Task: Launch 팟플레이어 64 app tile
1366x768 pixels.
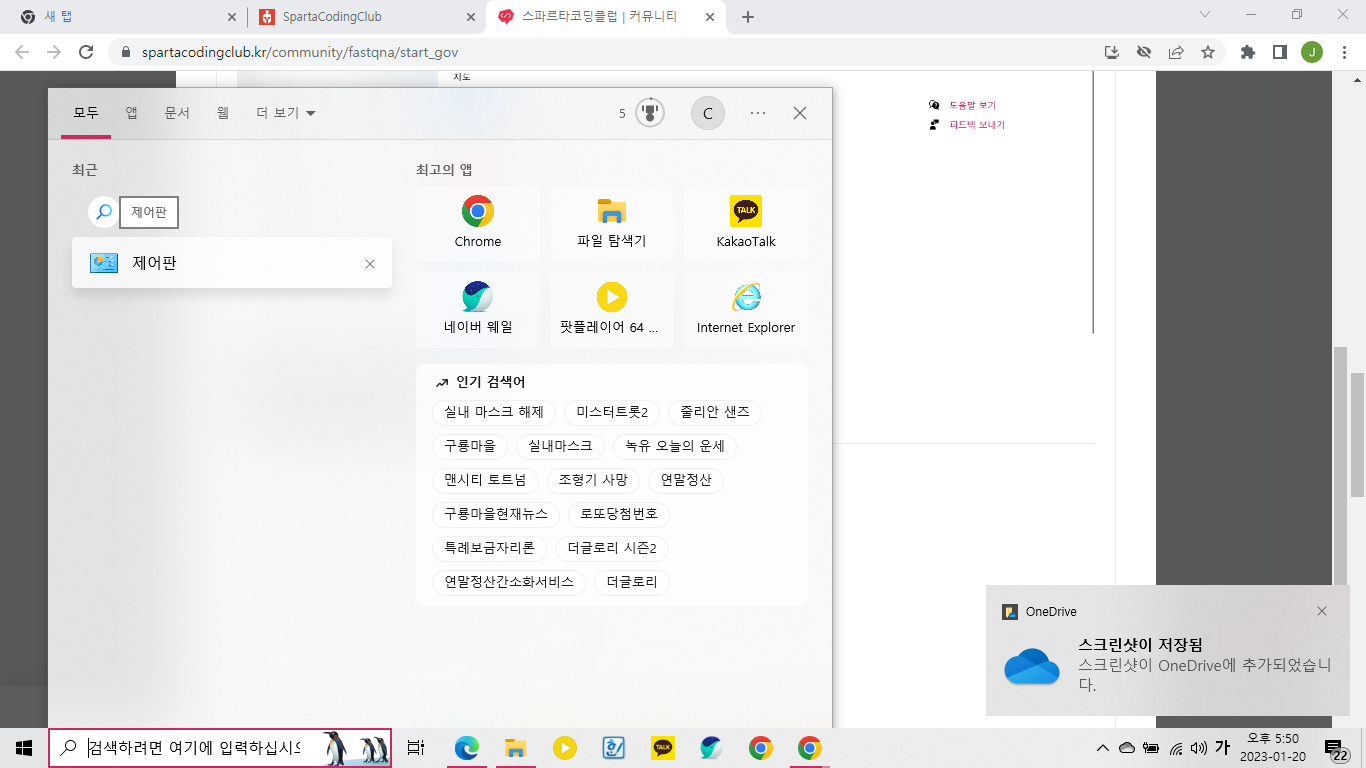Action: pyautogui.click(x=612, y=309)
